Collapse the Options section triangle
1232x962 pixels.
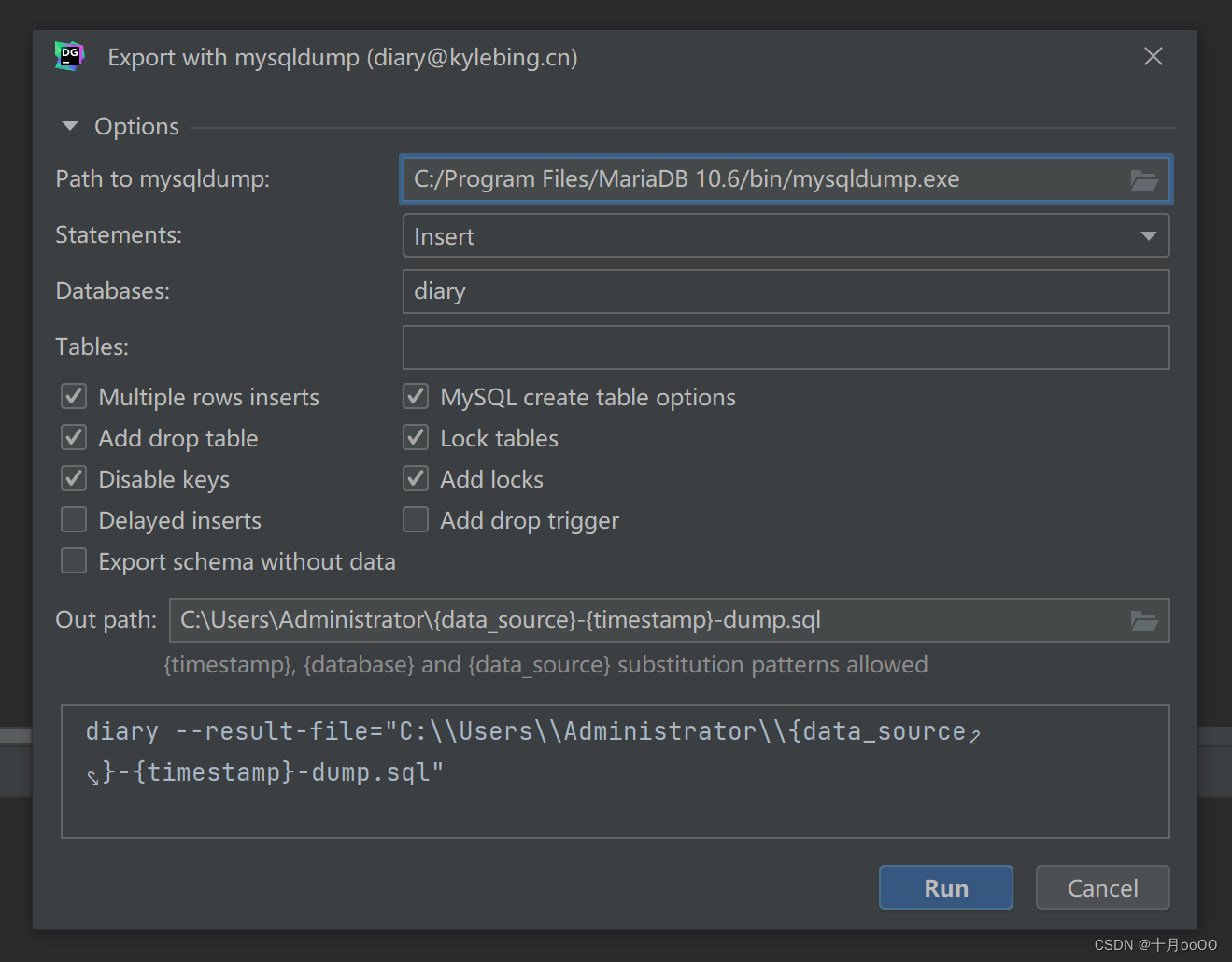pos(70,126)
